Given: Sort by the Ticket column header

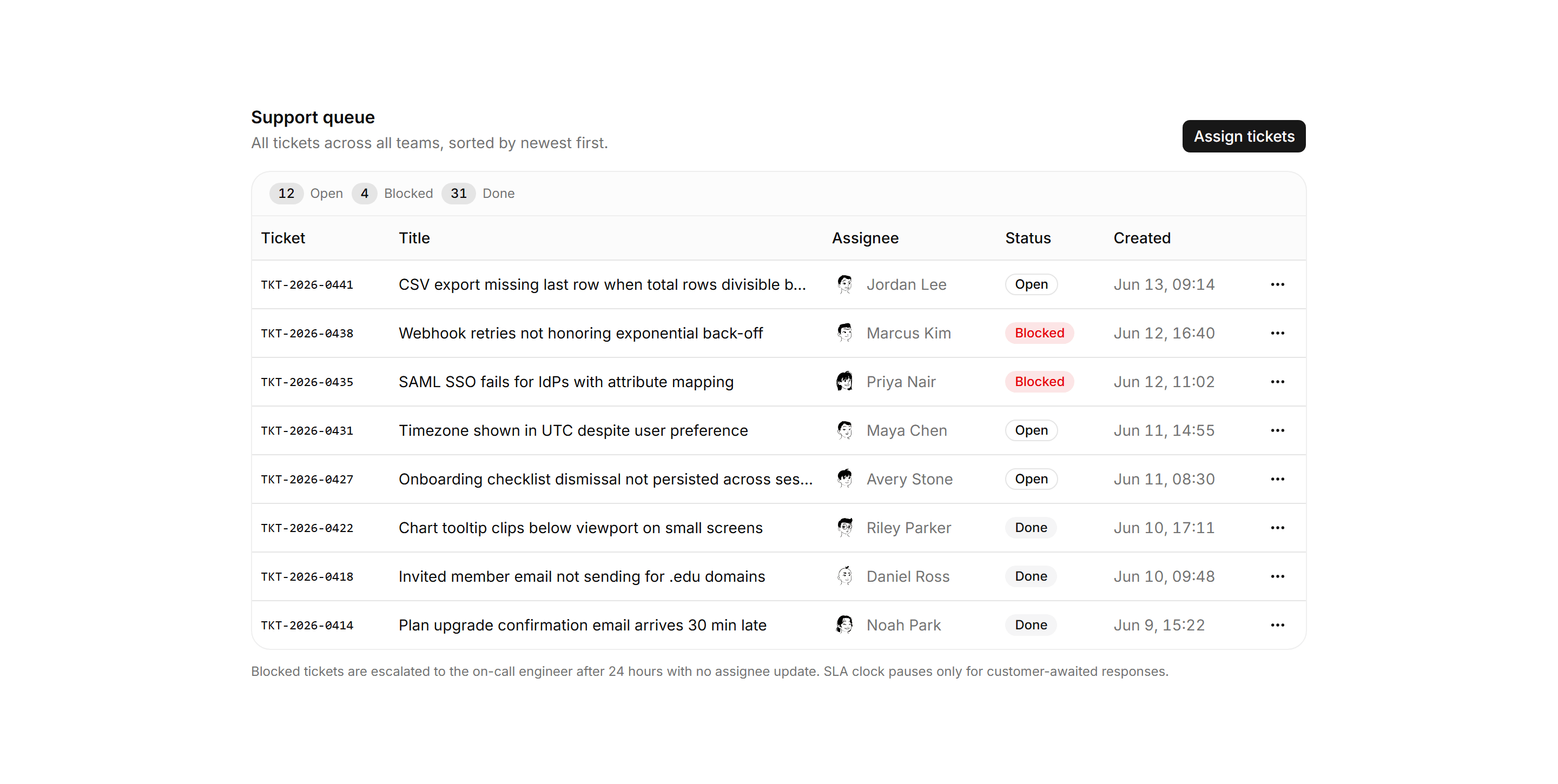Looking at the screenshot, I should 283,238.
